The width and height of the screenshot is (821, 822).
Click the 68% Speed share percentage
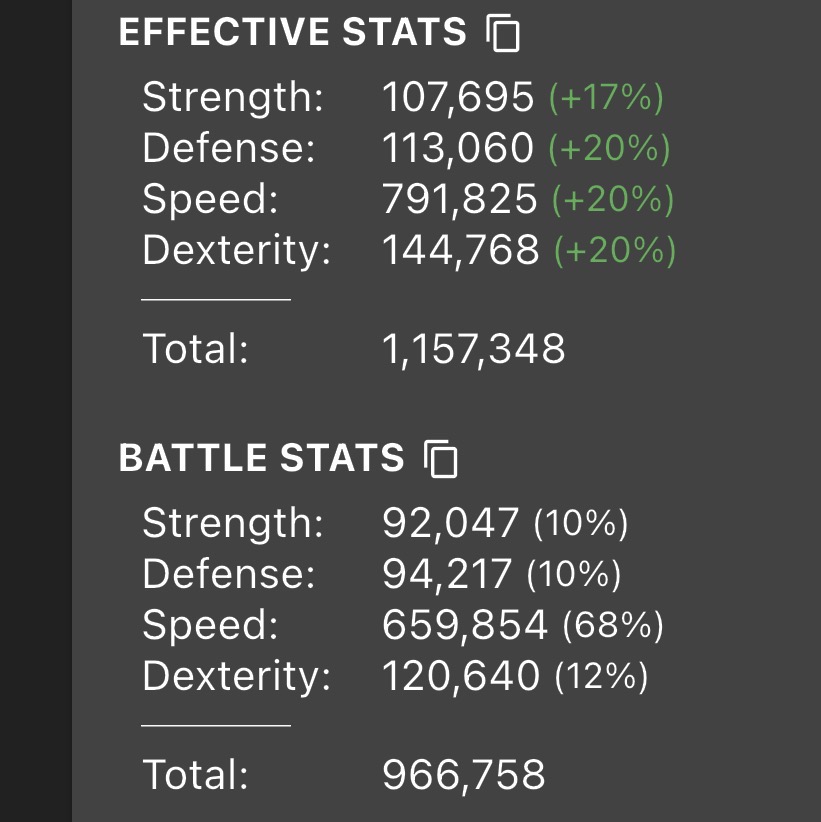click(x=613, y=625)
